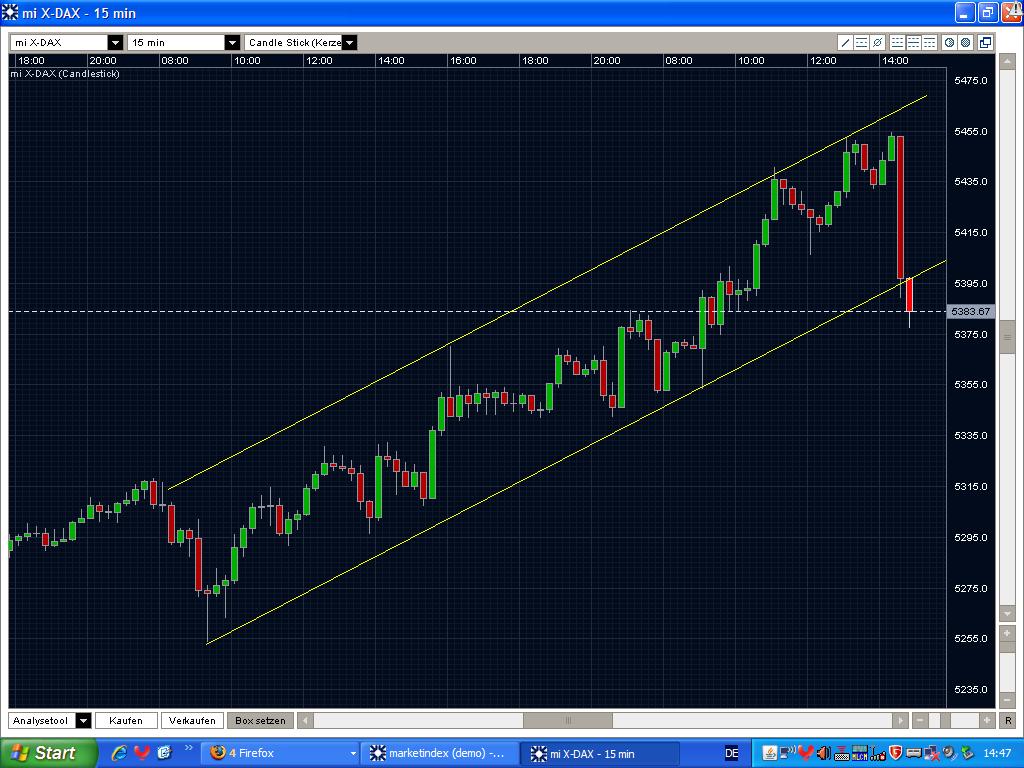This screenshot has width=1024, height=768.
Task: Click the DE language indicator
Action: coord(732,753)
